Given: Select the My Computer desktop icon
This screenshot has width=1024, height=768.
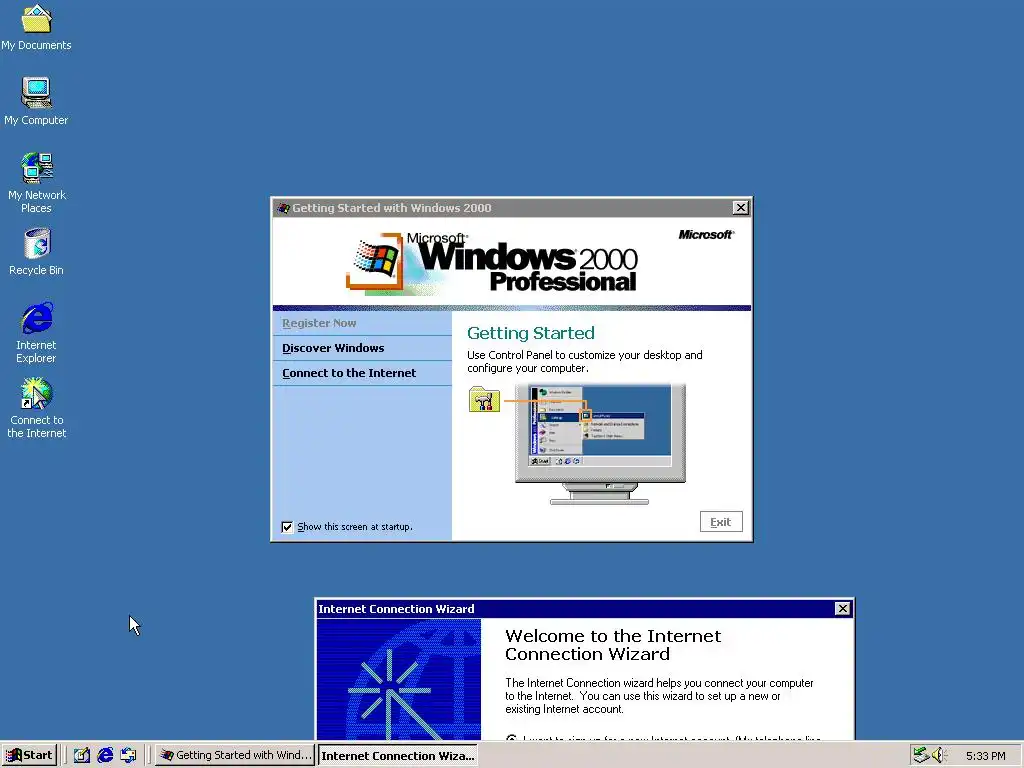Looking at the screenshot, I should point(37,101).
